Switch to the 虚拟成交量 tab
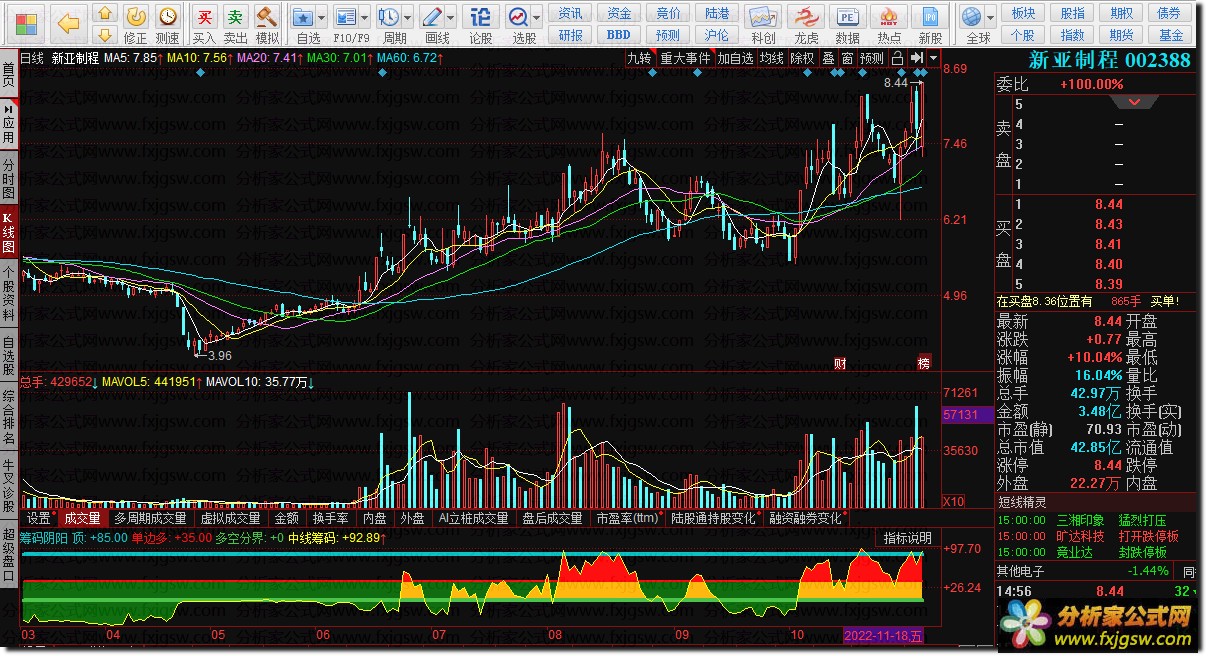The width and height of the screenshot is (1208, 656). [230, 518]
